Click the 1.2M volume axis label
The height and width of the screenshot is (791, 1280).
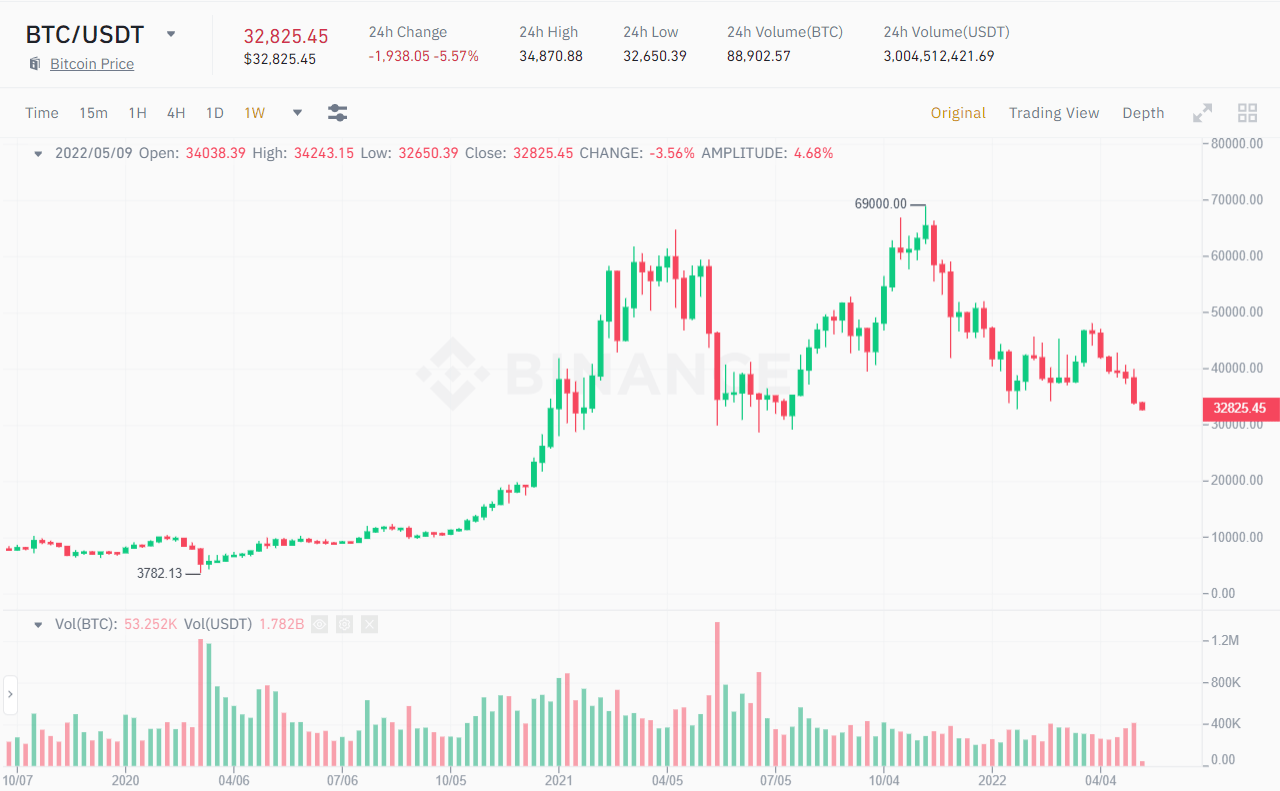coord(1225,640)
